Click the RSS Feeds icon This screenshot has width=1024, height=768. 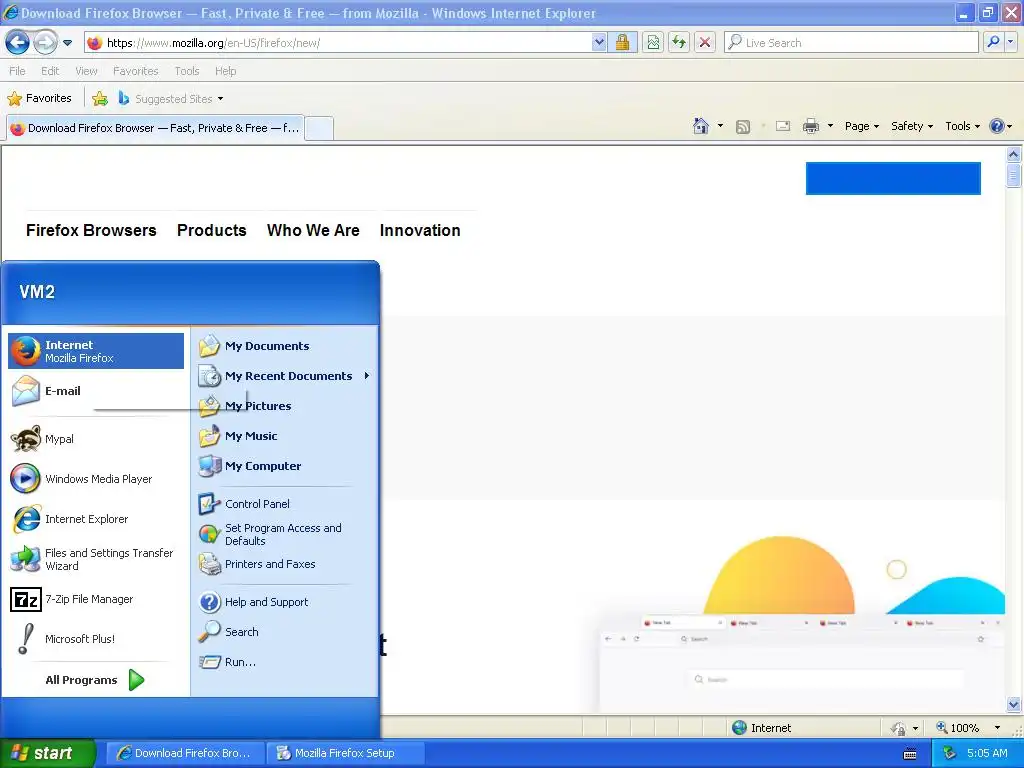(x=743, y=127)
